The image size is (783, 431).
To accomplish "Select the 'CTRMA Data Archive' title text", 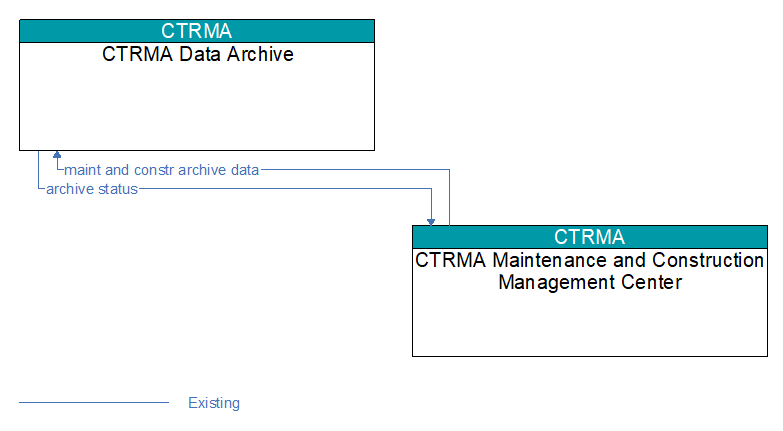I will (x=198, y=54).
